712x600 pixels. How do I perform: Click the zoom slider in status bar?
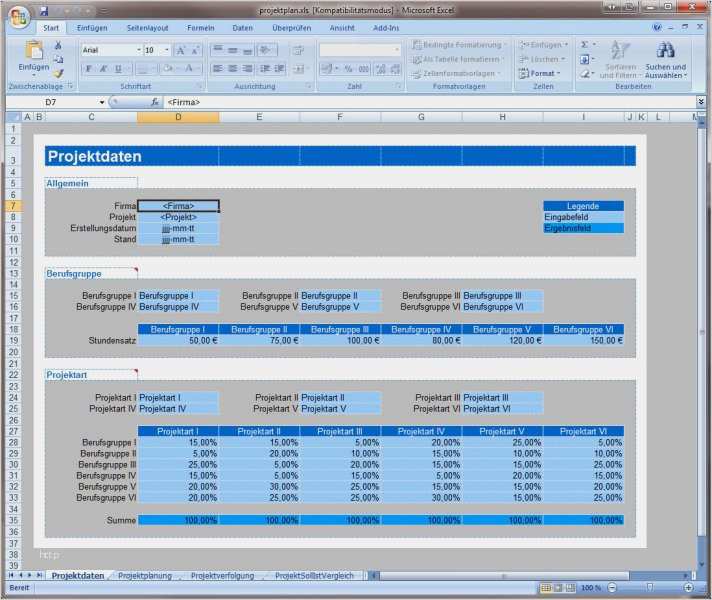[649, 588]
